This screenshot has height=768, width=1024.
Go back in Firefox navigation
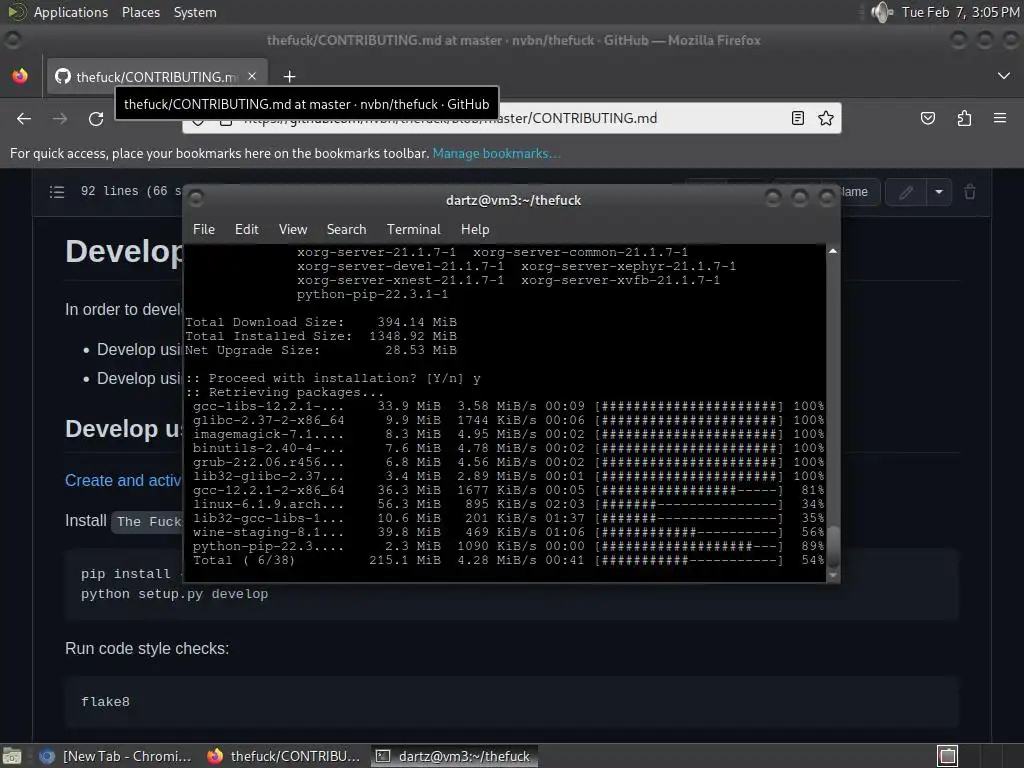(x=24, y=119)
